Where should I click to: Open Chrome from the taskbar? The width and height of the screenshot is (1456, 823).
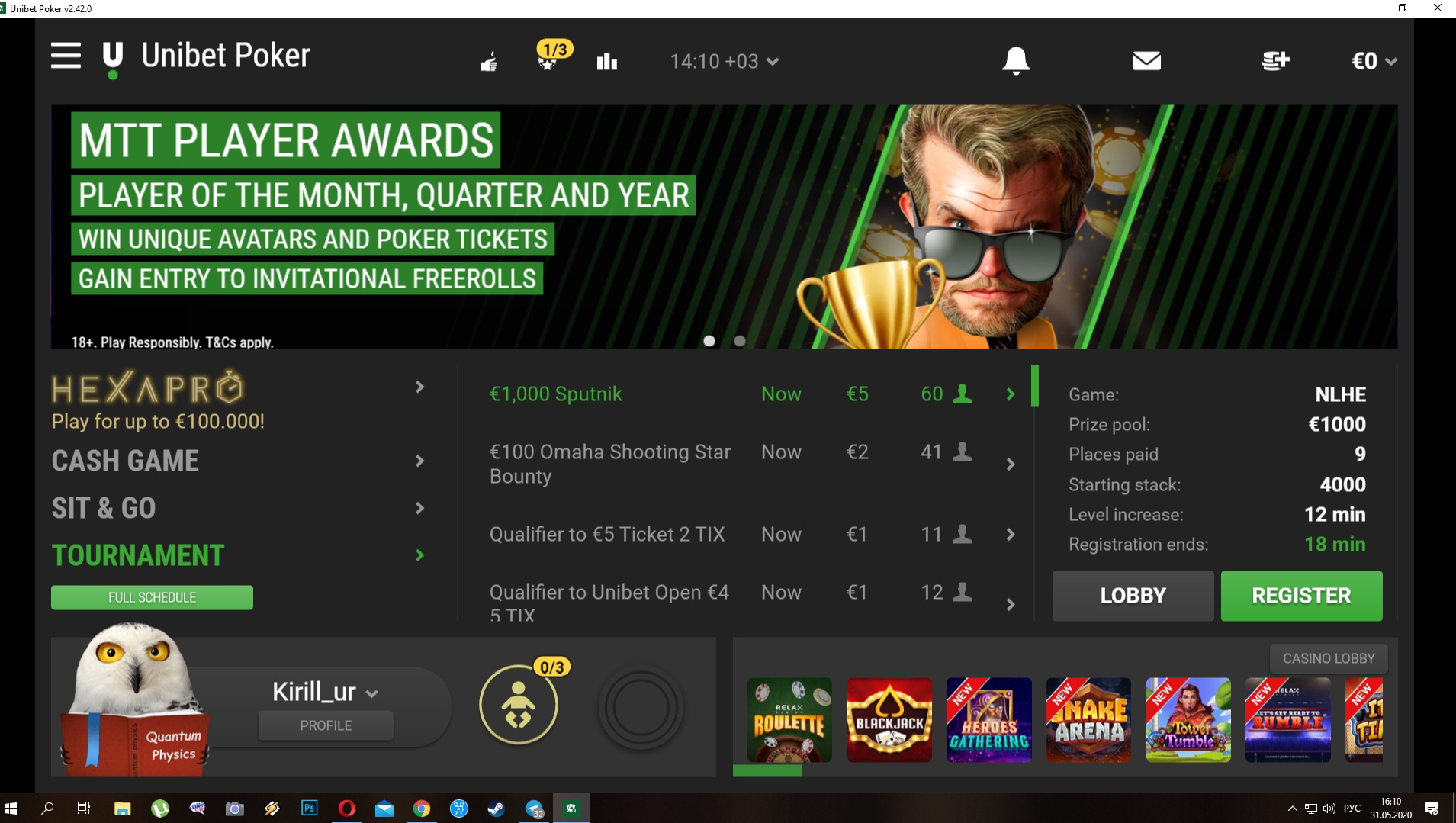click(421, 809)
